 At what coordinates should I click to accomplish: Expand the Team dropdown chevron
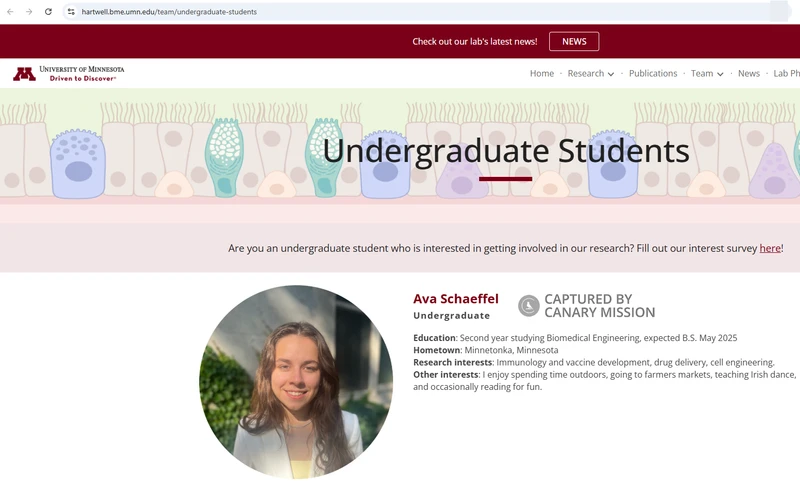(x=720, y=74)
